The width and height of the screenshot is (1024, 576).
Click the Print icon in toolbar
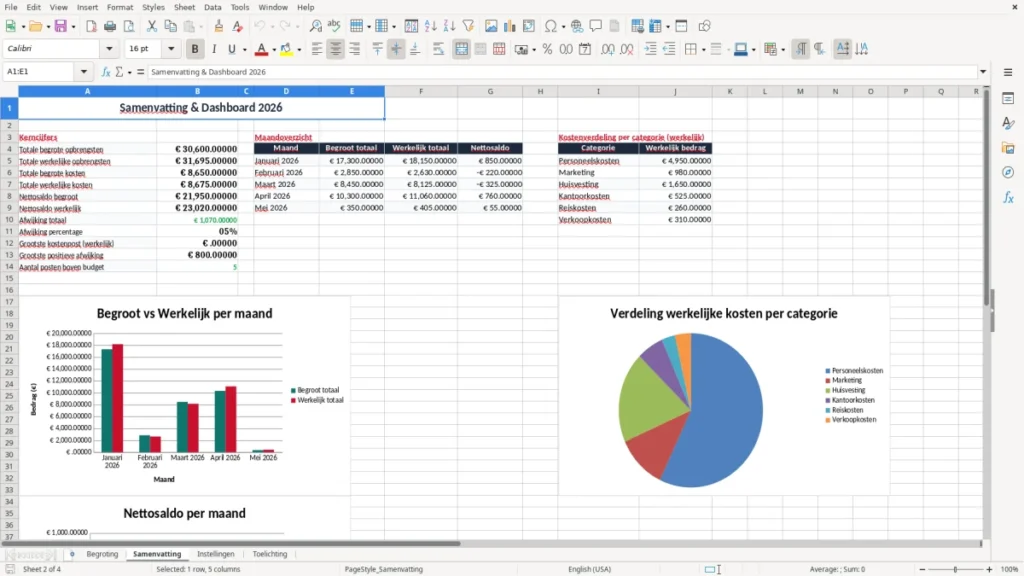click(x=110, y=26)
